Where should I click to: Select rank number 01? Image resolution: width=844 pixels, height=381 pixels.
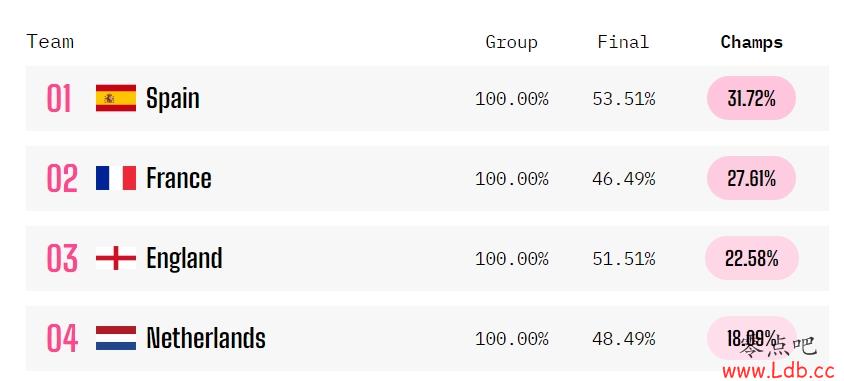click(59, 98)
